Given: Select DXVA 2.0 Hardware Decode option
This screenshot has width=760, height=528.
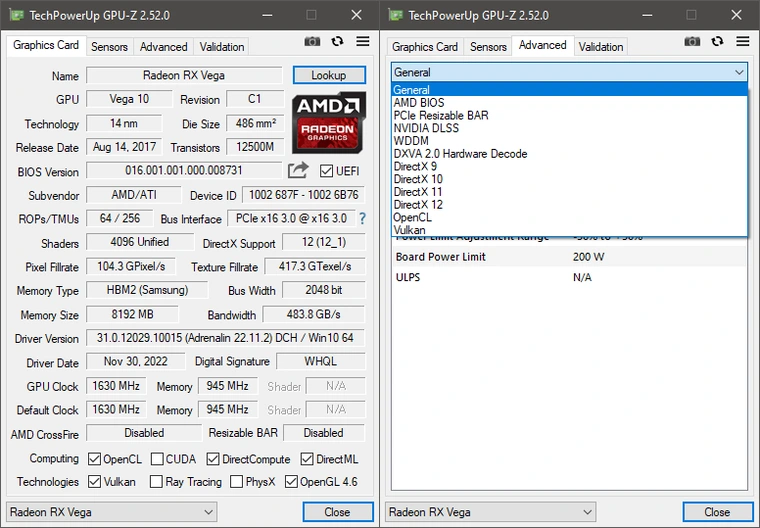Looking at the screenshot, I should click(569, 154).
